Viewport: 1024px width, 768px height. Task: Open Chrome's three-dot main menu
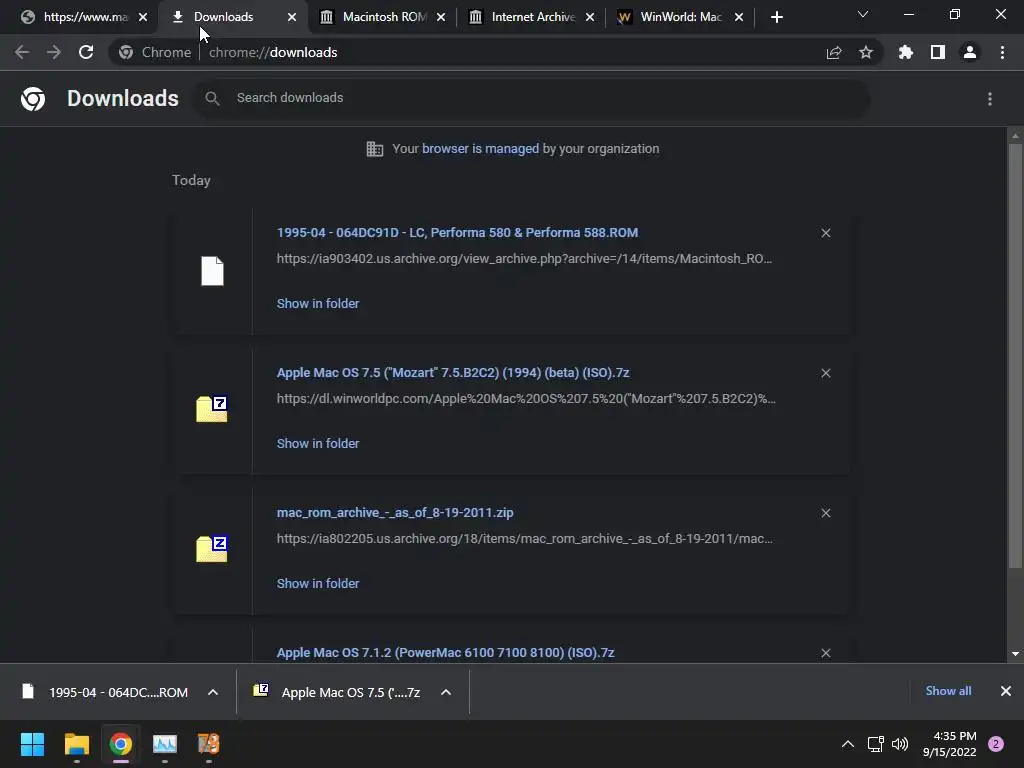click(x=1002, y=52)
